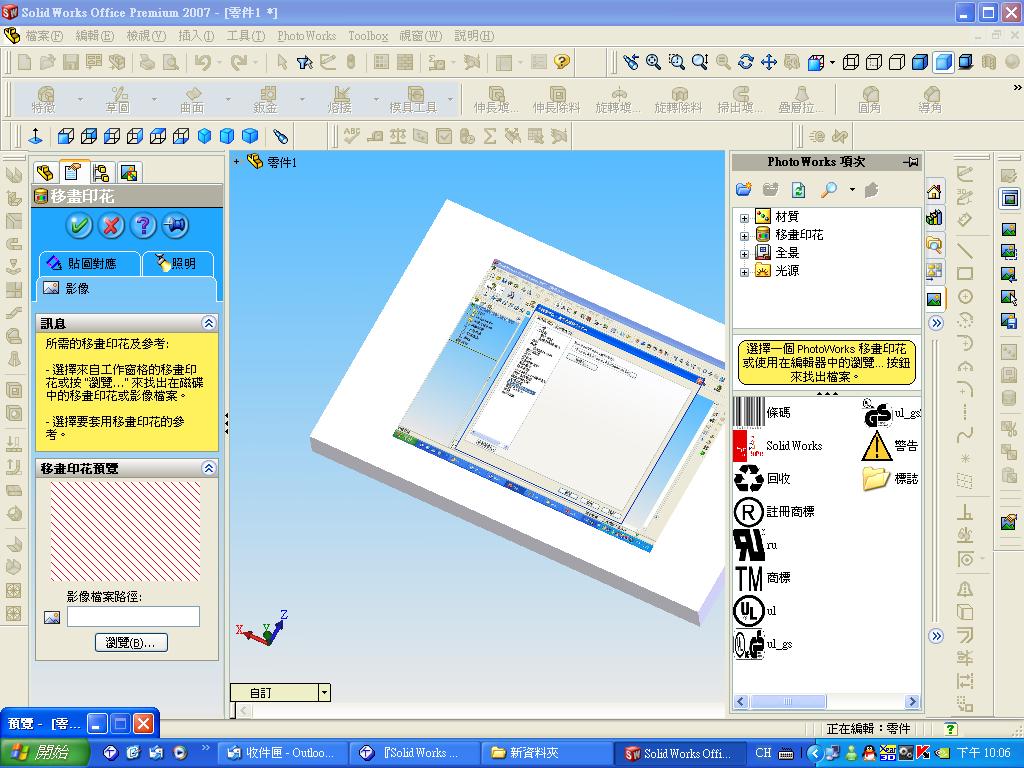This screenshot has height=768, width=1024.
Task: Click the PhotoWorks pane pin icon
Action: [x=910, y=162]
